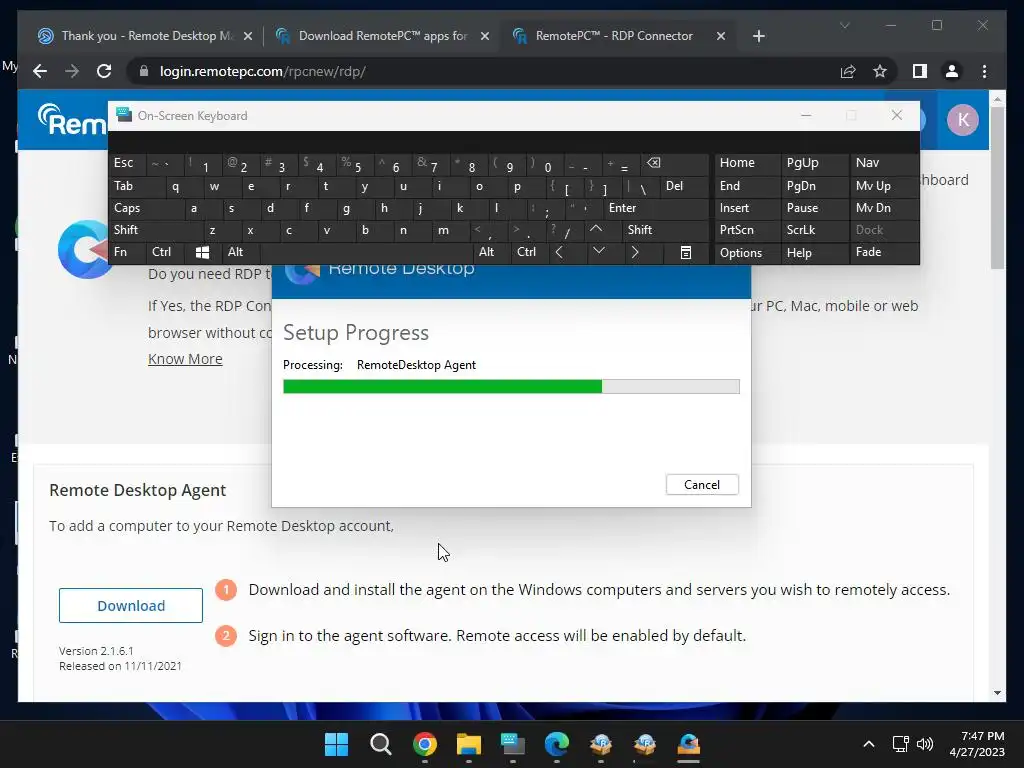Open the Chrome three-dot menu

coord(984,71)
